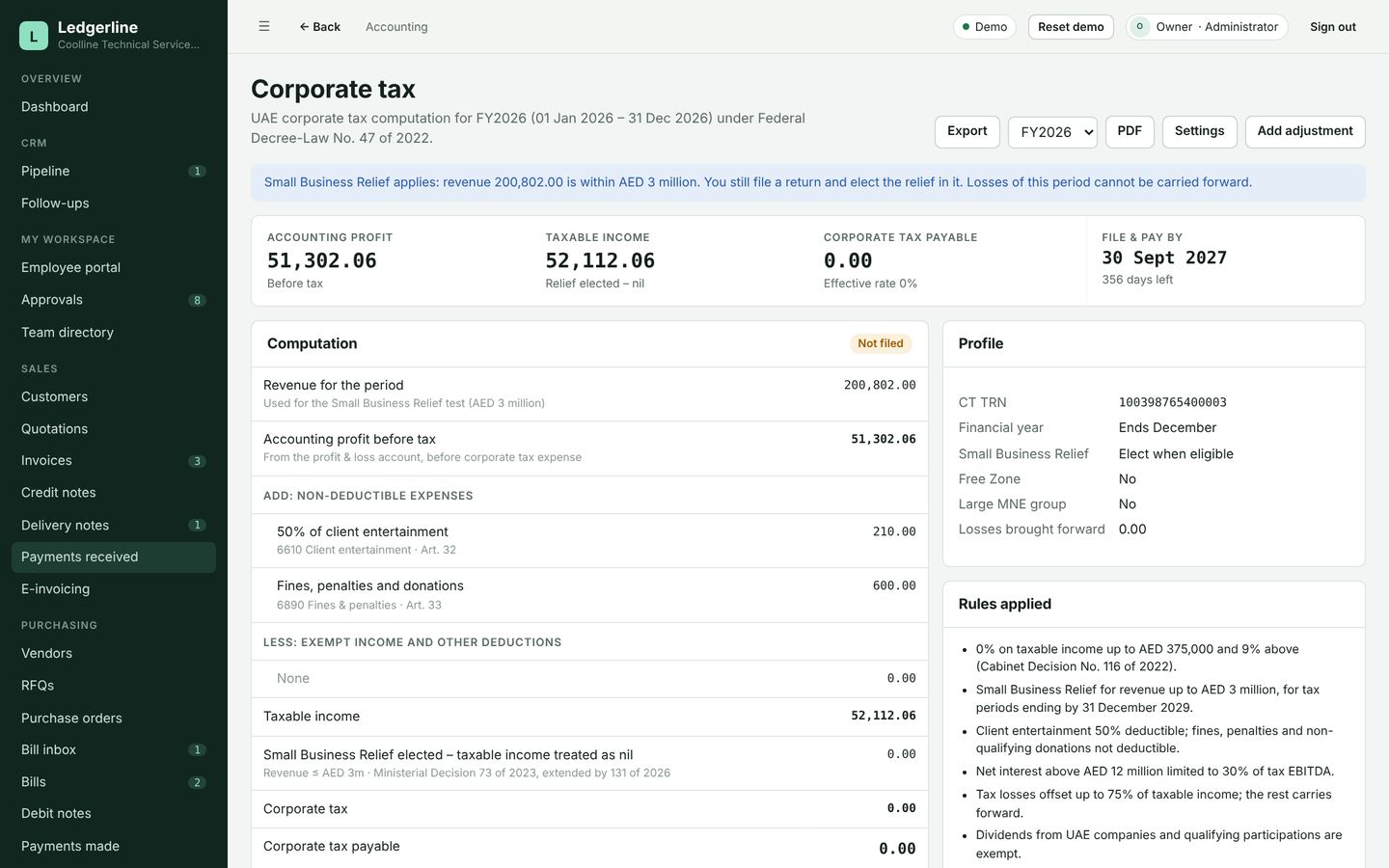Open corporate tax Settings
The width and height of the screenshot is (1389, 868).
click(x=1199, y=132)
